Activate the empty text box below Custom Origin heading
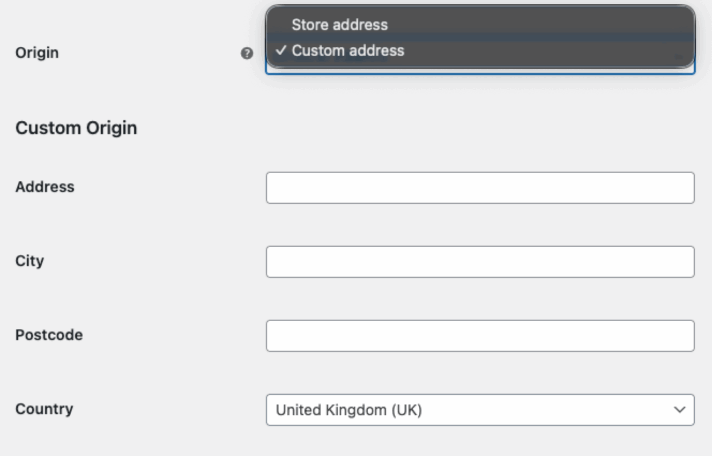The height and width of the screenshot is (456, 712). point(480,187)
